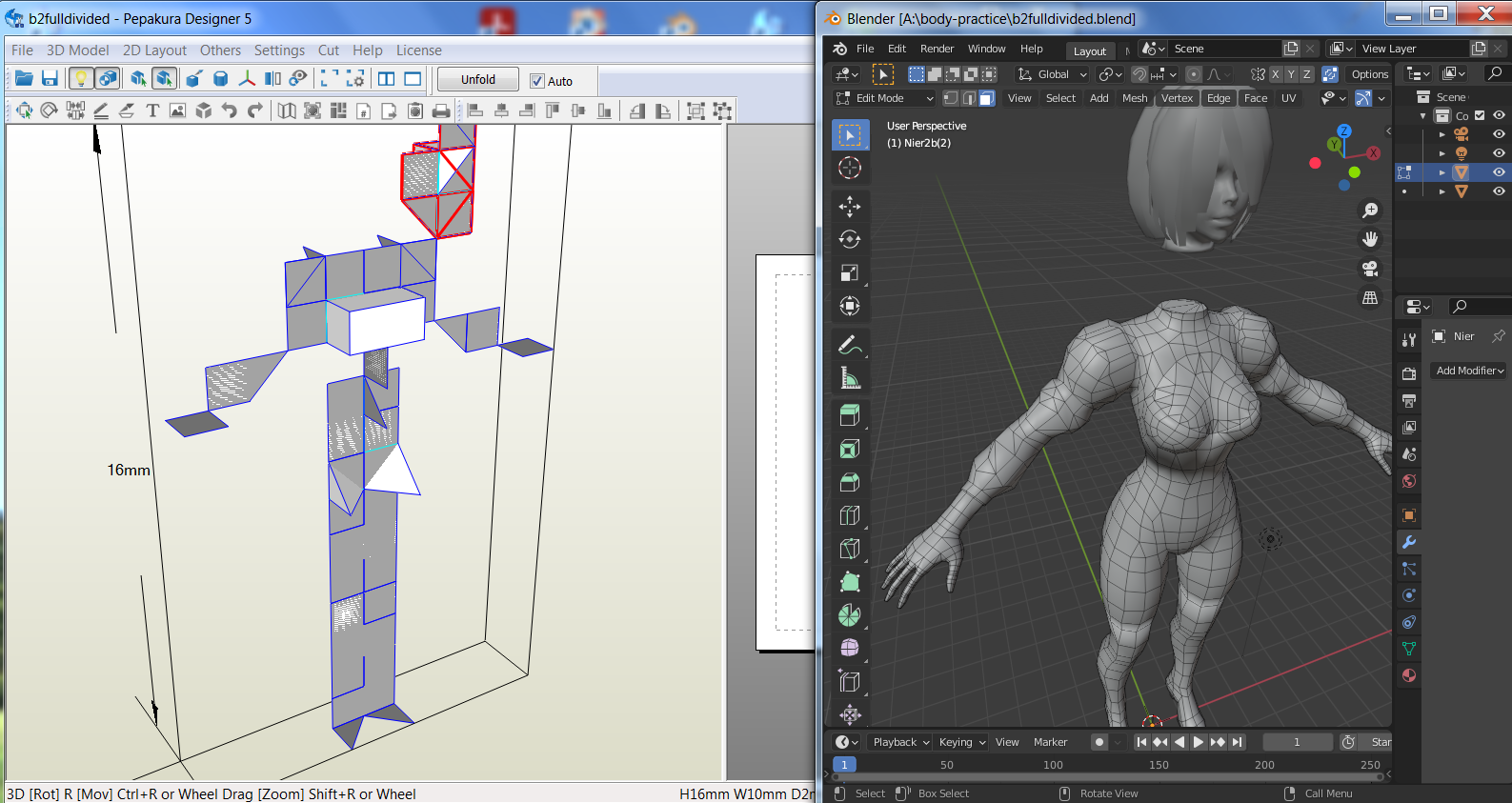Open the Blender Render menu
The image size is (1512, 803).
coord(937,49)
